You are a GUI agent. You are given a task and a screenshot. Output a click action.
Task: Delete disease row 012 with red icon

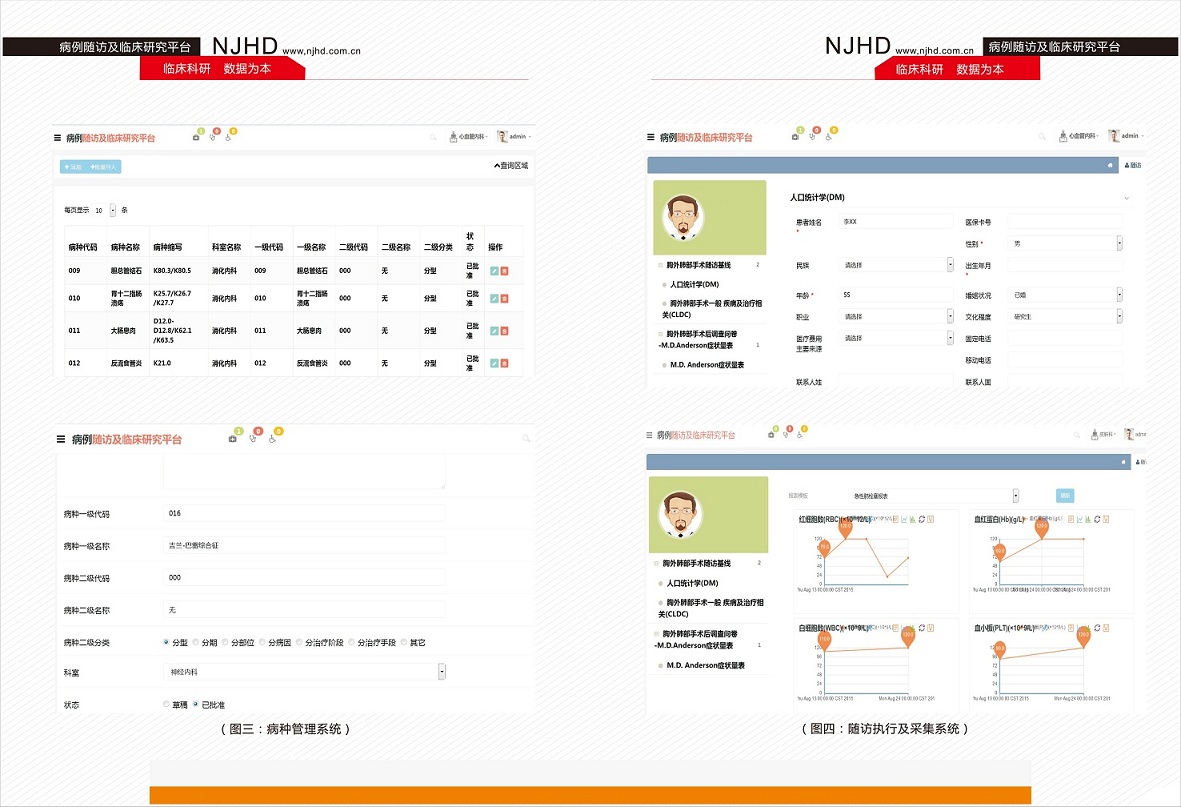pos(505,363)
